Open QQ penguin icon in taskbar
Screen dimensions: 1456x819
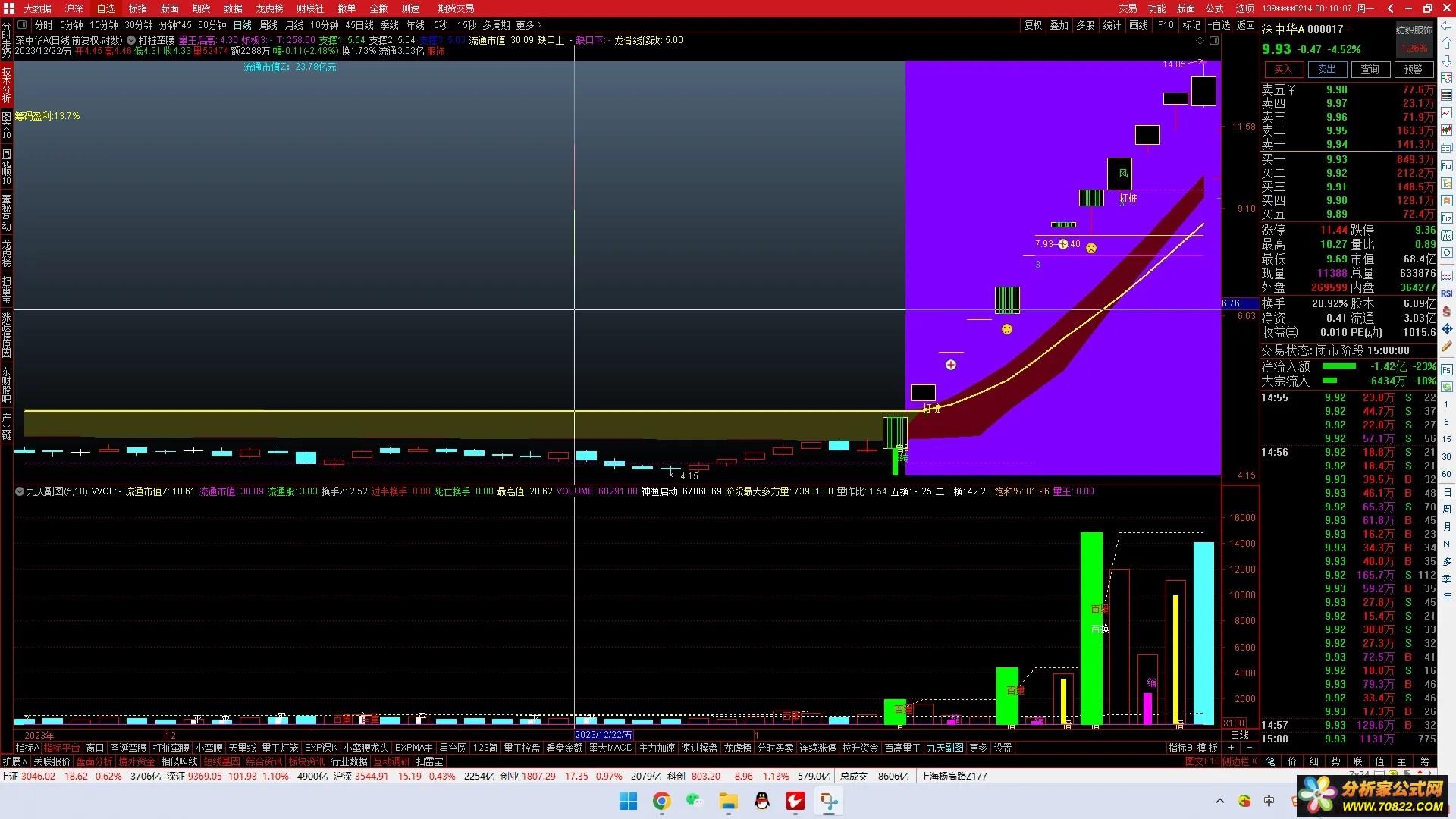coord(761,801)
